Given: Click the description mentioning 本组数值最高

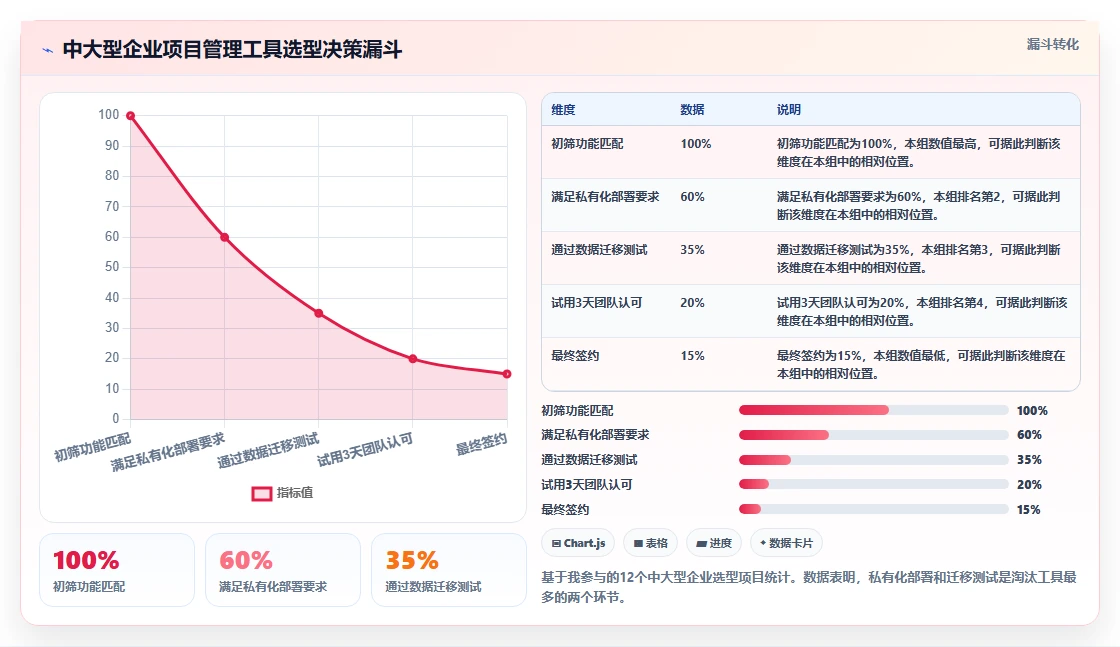Looking at the screenshot, I should [919, 152].
